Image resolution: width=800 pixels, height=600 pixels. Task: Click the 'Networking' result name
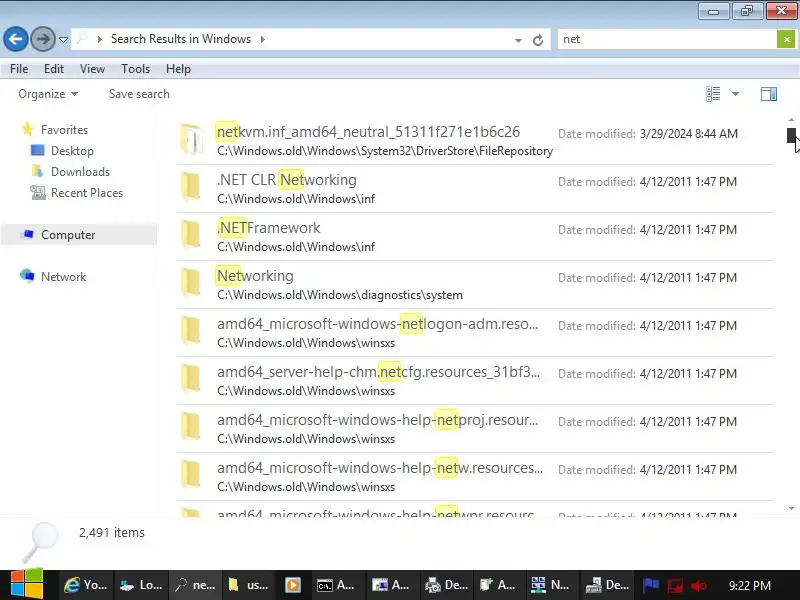pos(255,276)
